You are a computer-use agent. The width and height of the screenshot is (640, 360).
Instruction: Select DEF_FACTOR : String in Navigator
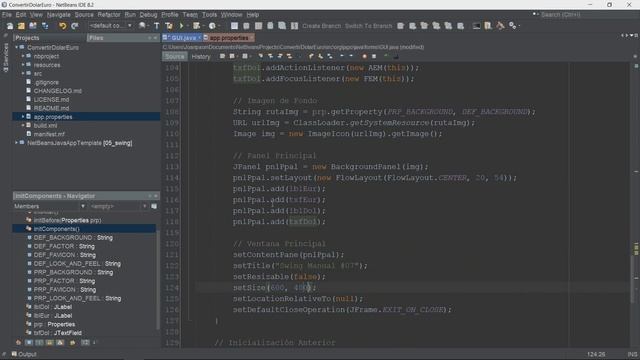[x=64, y=246]
